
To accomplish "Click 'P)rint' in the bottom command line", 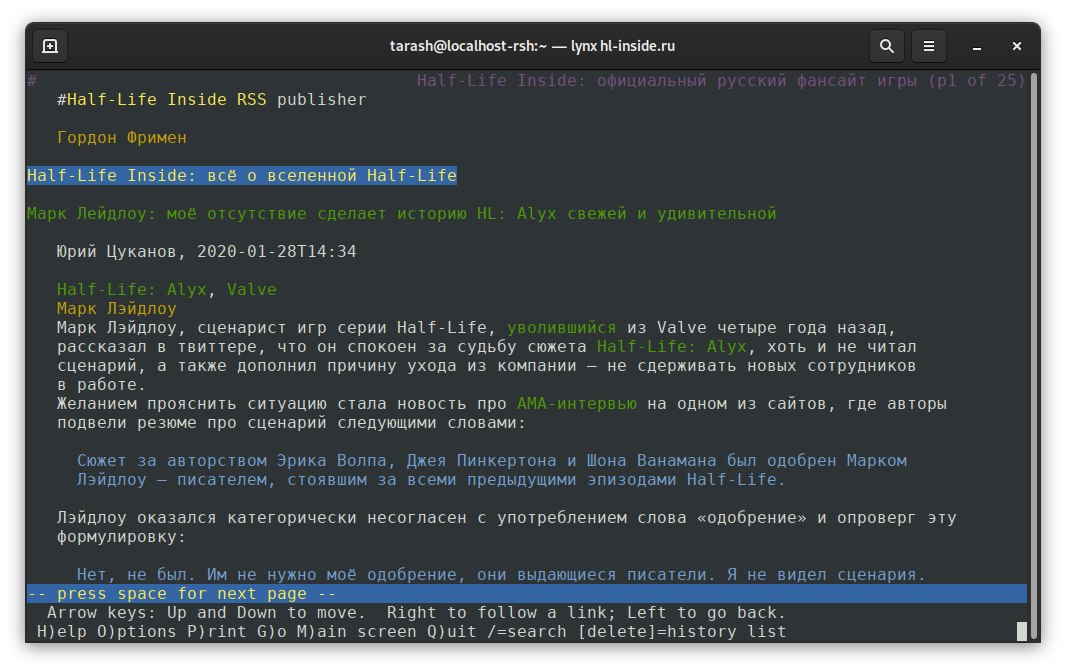I will [x=217, y=632].
